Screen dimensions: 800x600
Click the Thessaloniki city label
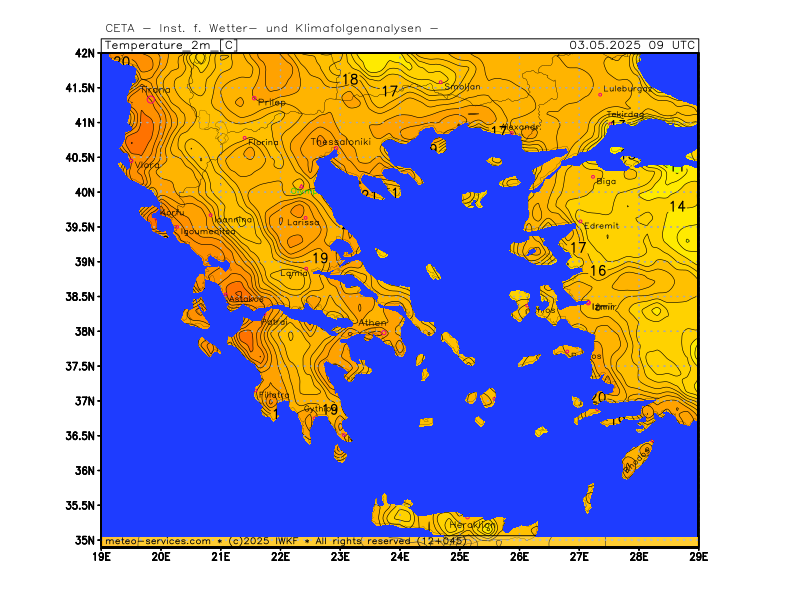341,142
